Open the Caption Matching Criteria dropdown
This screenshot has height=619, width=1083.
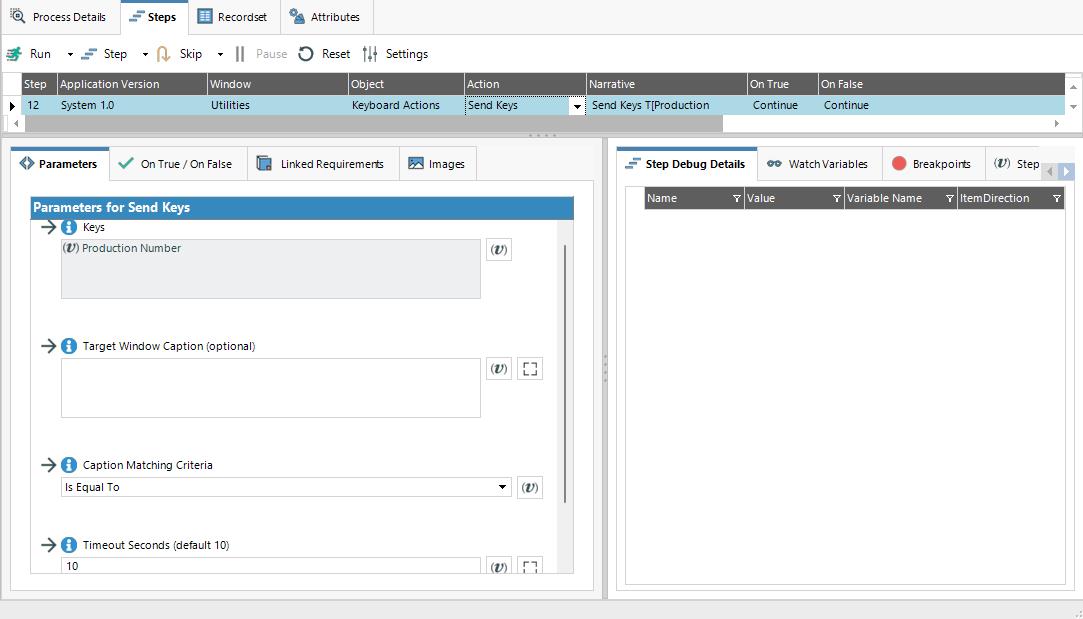pyautogui.click(x=505, y=487)
